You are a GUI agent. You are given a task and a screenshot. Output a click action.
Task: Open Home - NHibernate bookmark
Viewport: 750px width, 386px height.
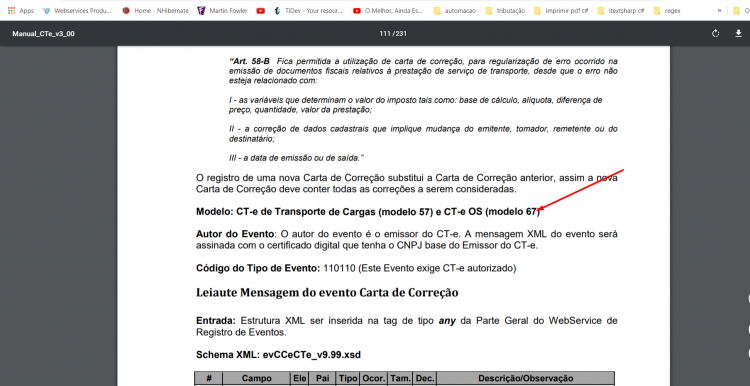tap(156, 11)
